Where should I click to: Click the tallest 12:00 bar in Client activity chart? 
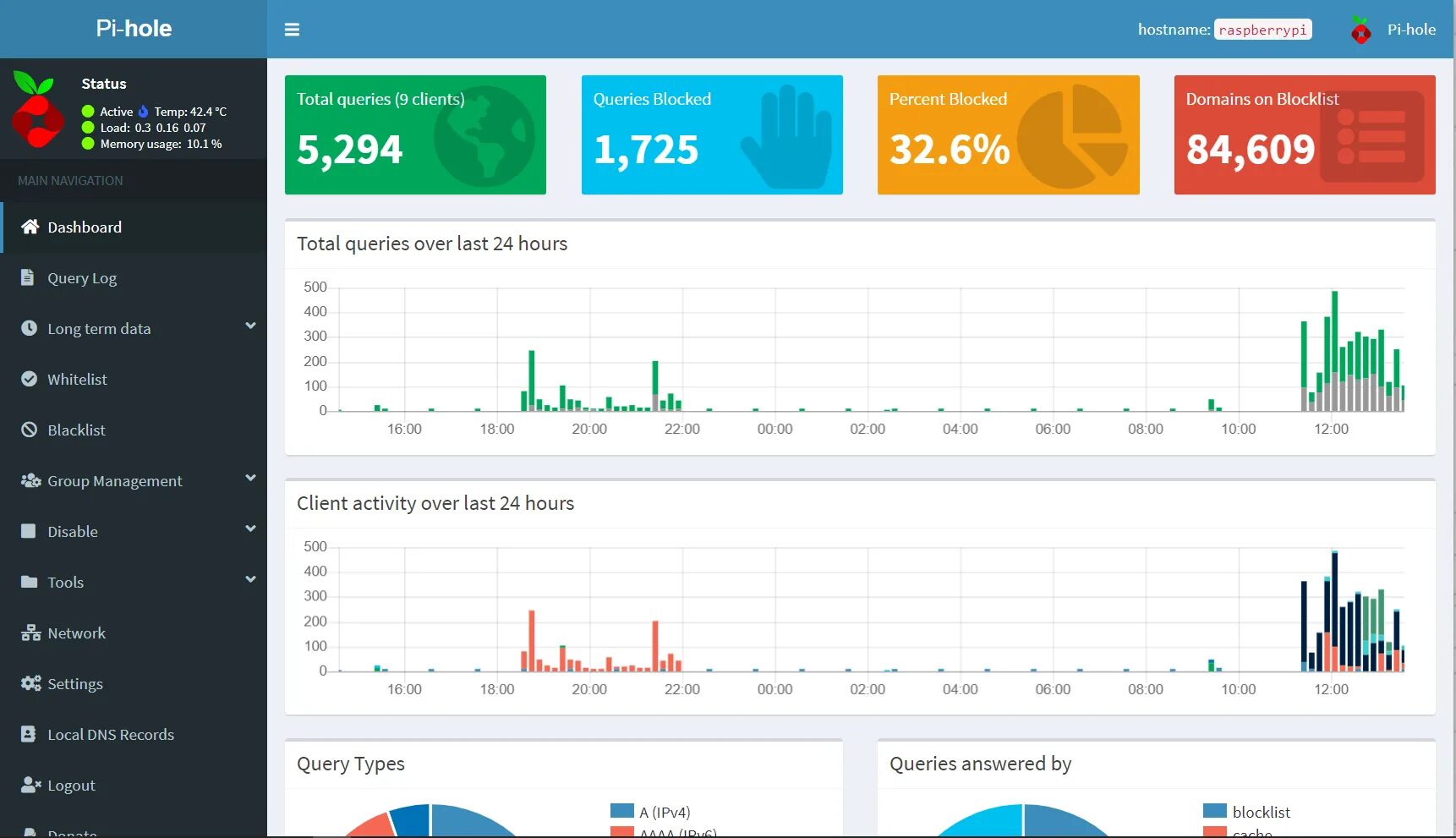pos(1334,611)
